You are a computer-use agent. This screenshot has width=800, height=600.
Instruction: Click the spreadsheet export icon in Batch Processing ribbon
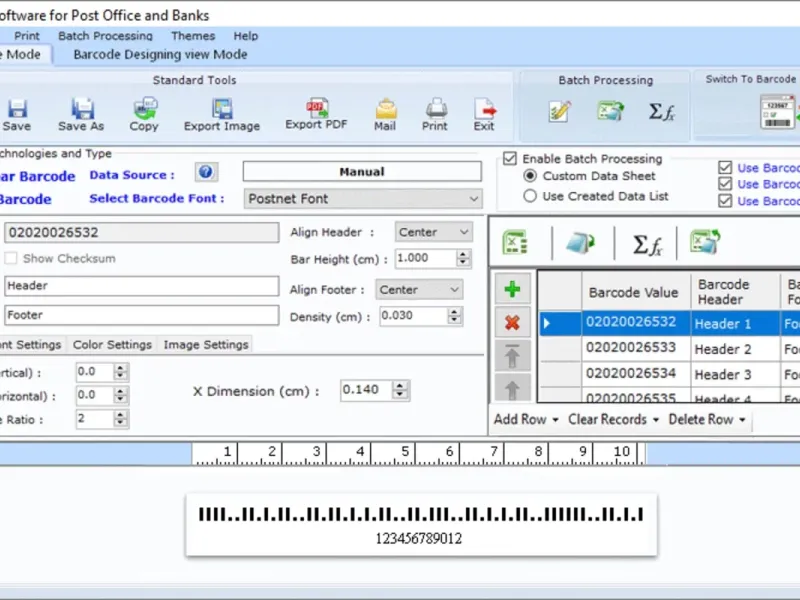click(x=610, y=111)
